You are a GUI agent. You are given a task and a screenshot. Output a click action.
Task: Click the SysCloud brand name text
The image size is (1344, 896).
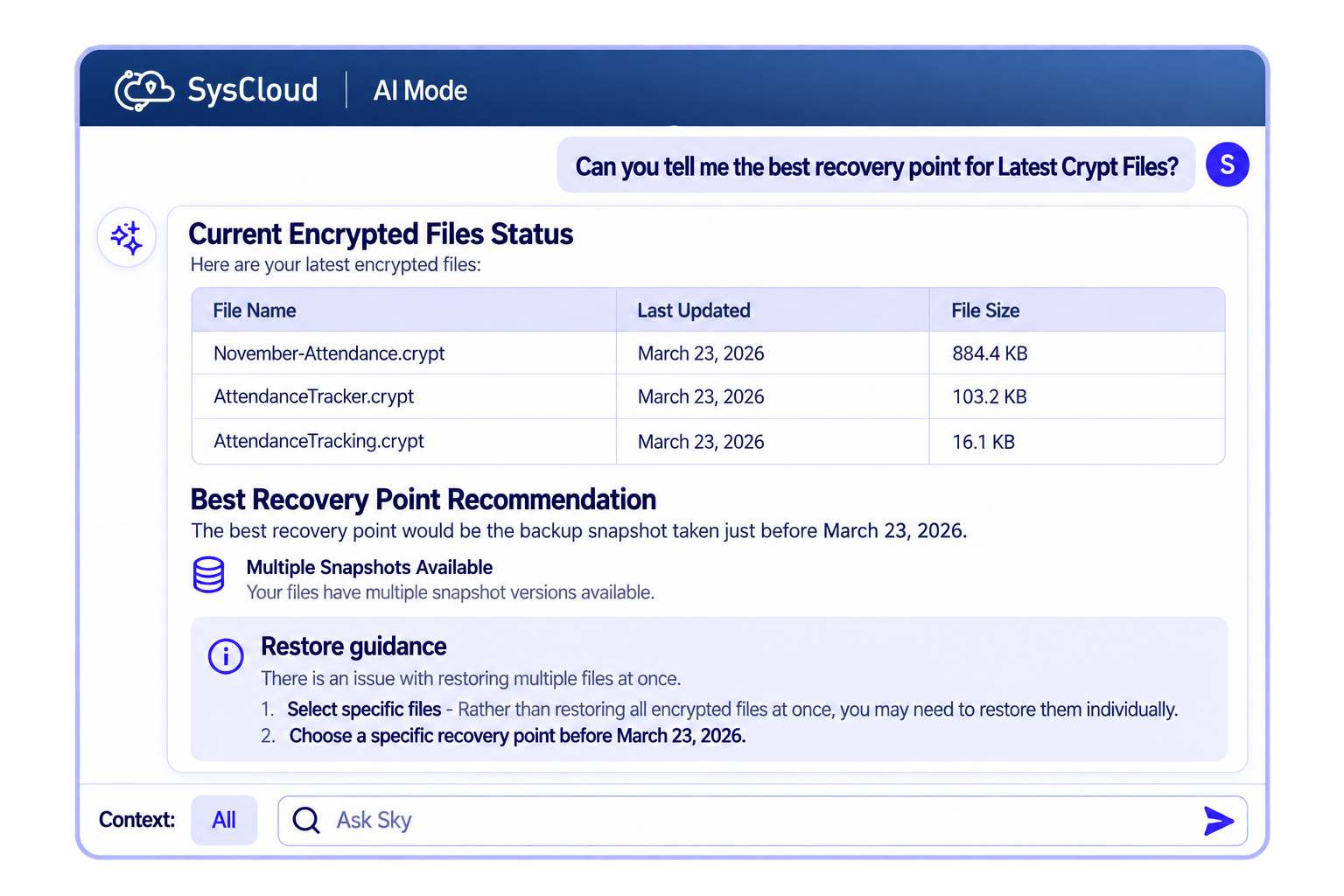coord(253,90)
